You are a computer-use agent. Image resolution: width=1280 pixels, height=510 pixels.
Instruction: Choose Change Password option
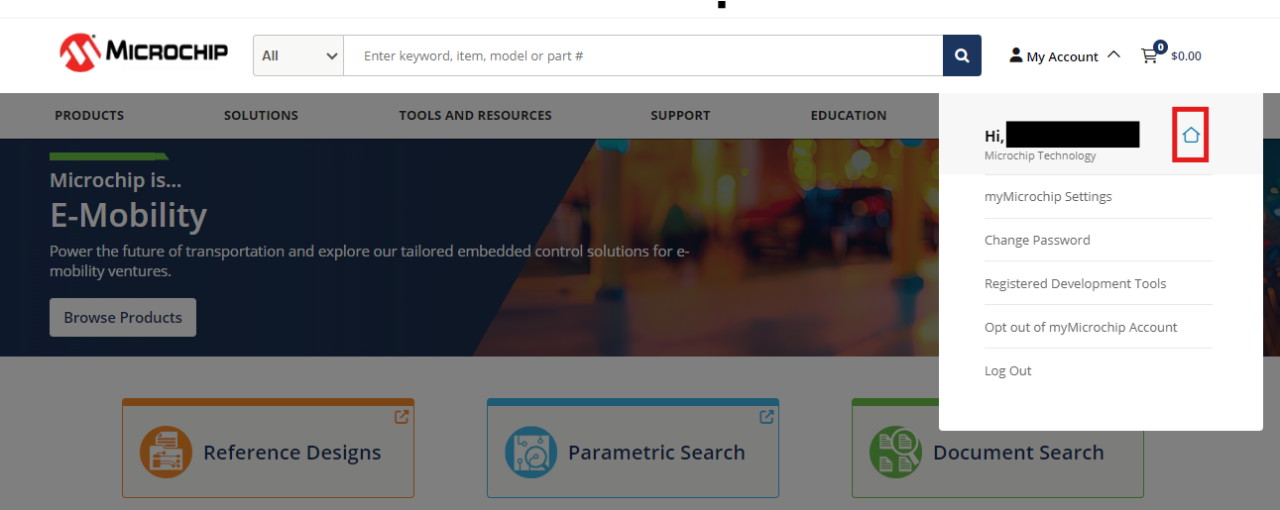[x=1037, y=240]
